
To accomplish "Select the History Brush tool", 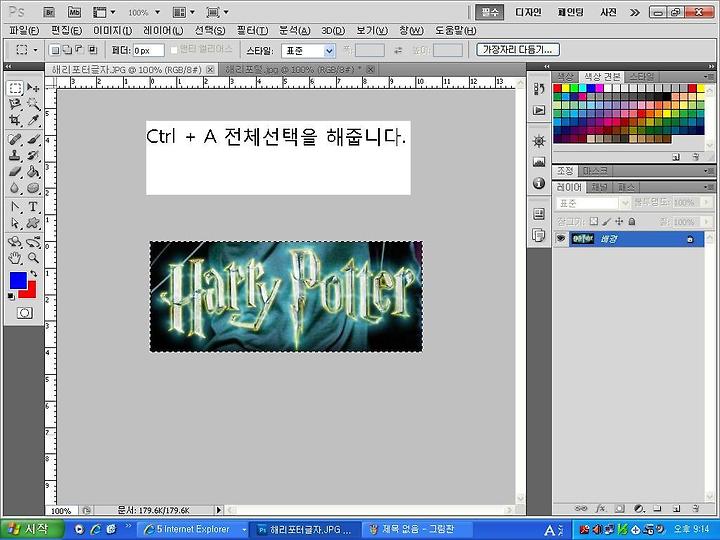I will coord(33,155).
